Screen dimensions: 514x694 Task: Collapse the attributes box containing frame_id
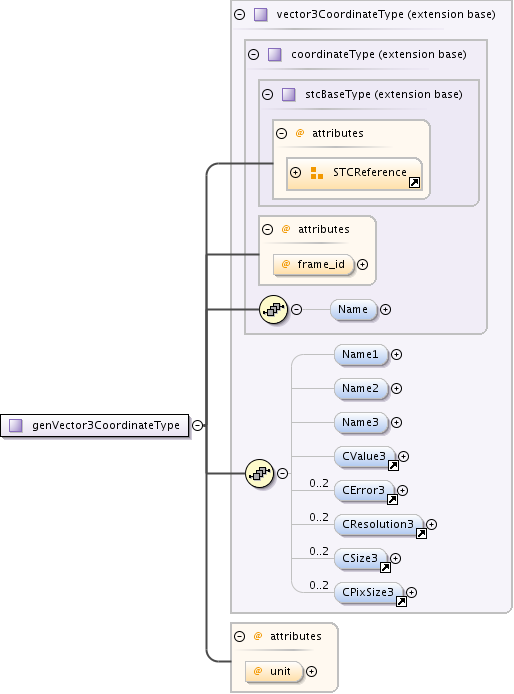tap(267, 229)
